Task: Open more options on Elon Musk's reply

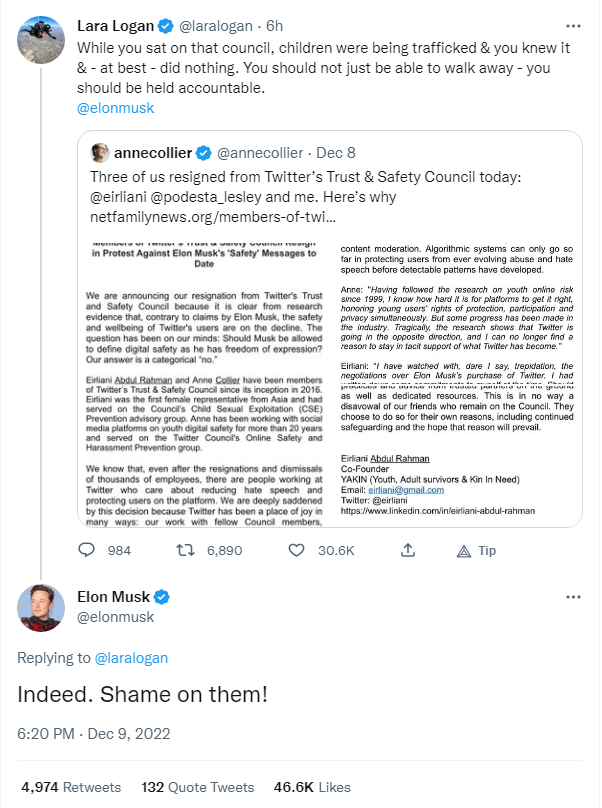Action: pos(573,597)
